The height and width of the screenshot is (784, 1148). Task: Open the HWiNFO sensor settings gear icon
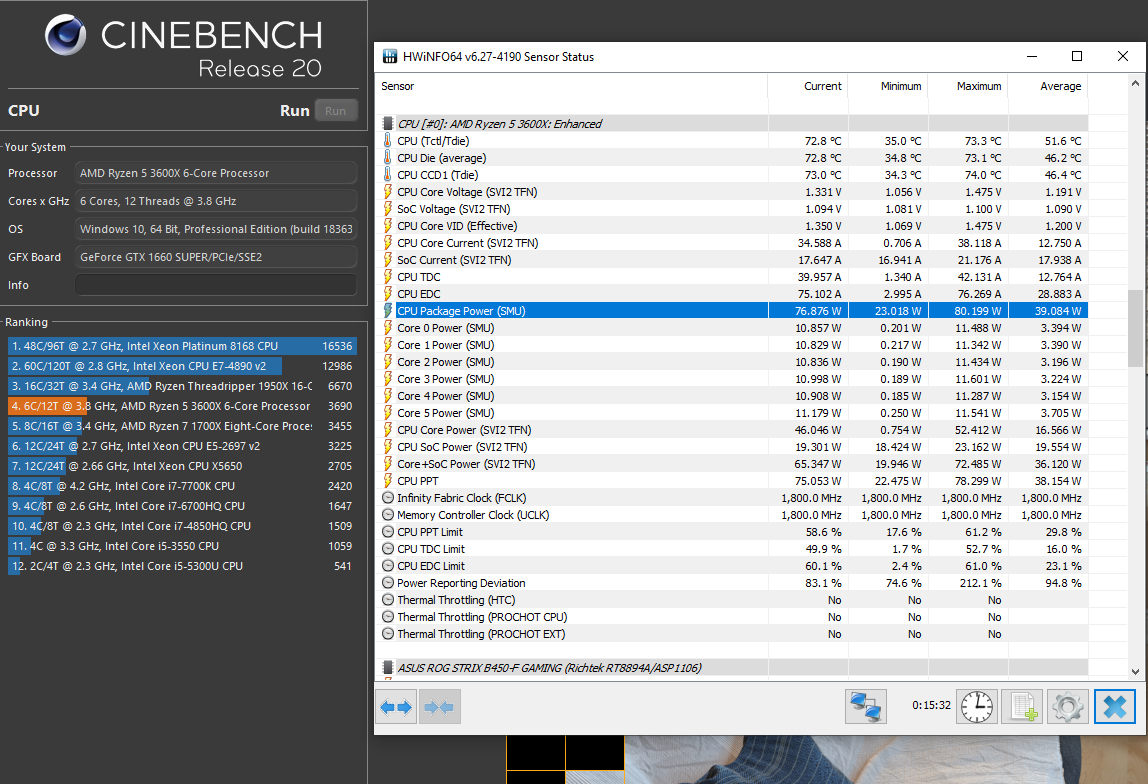pos(1067,707)
